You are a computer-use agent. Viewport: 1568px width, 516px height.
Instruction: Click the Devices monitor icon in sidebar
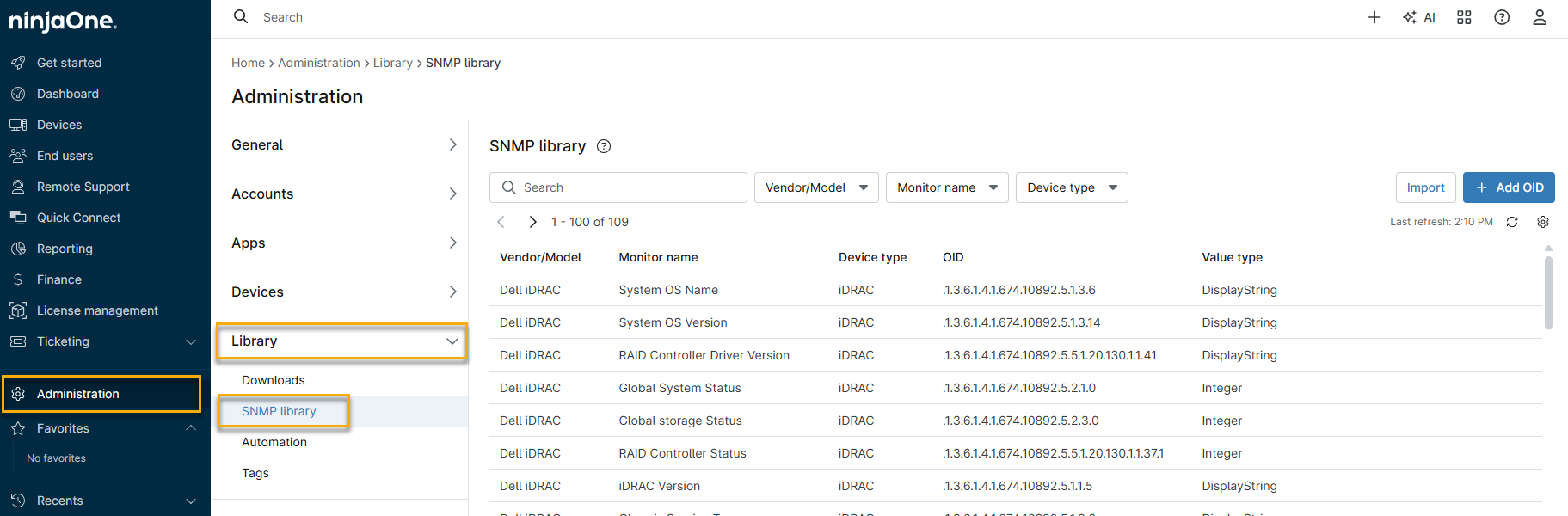[18, 125]
